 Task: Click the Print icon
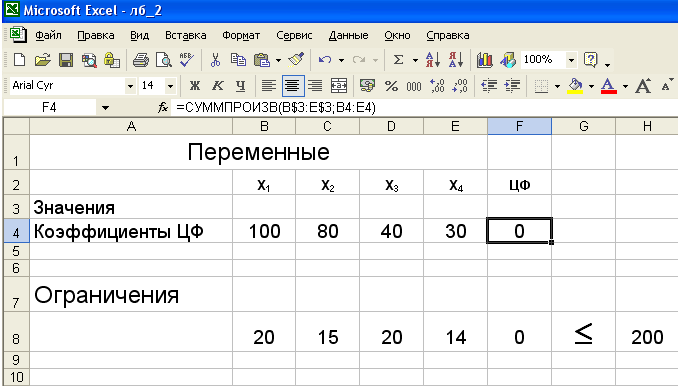coord(141,60)
